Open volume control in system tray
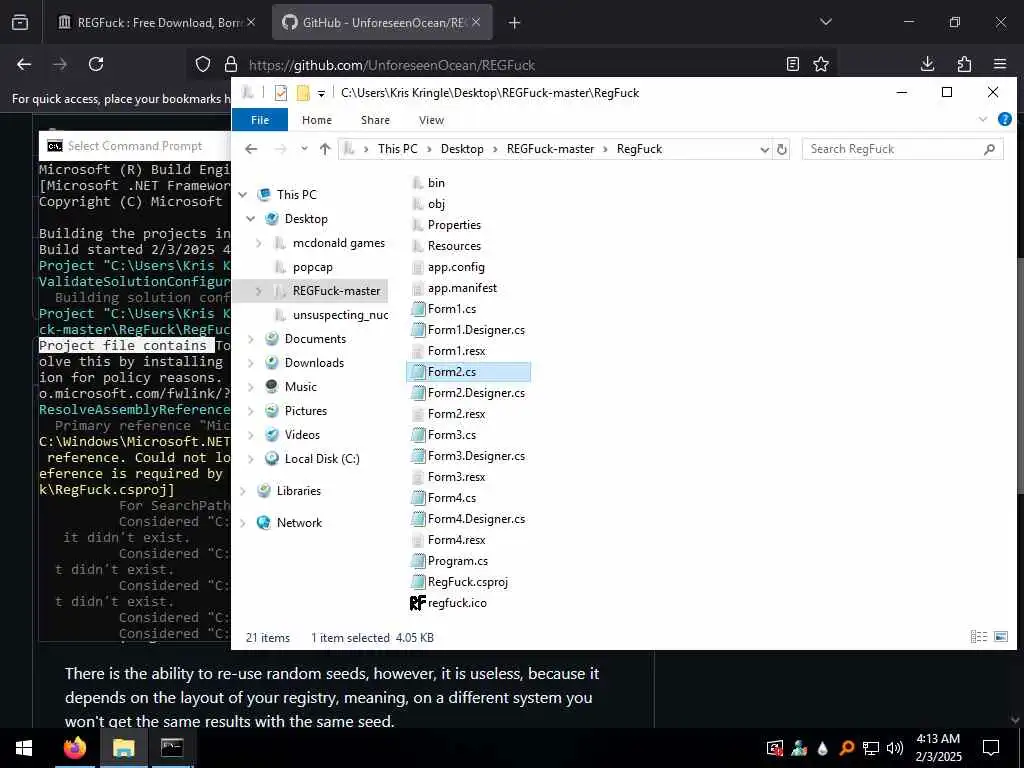Screen dimensions: 1024x768 coord(895,748)
